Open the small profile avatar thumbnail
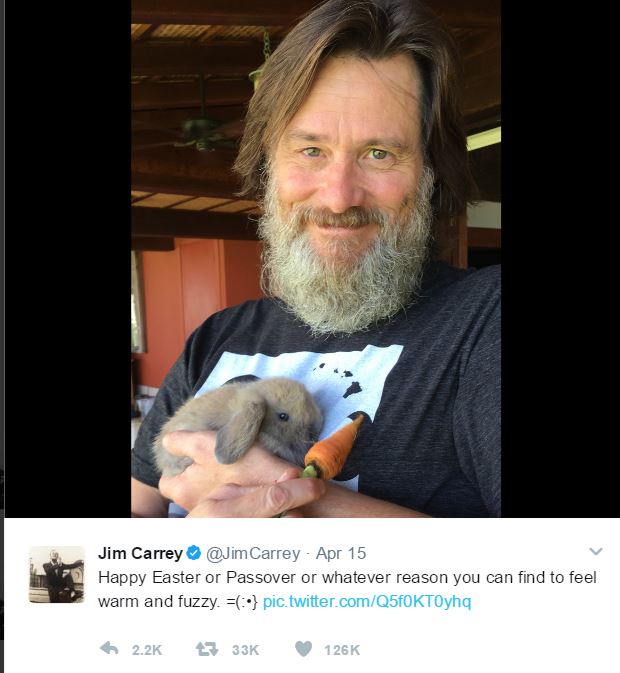The image size is (620, 673). click(56, 574)
